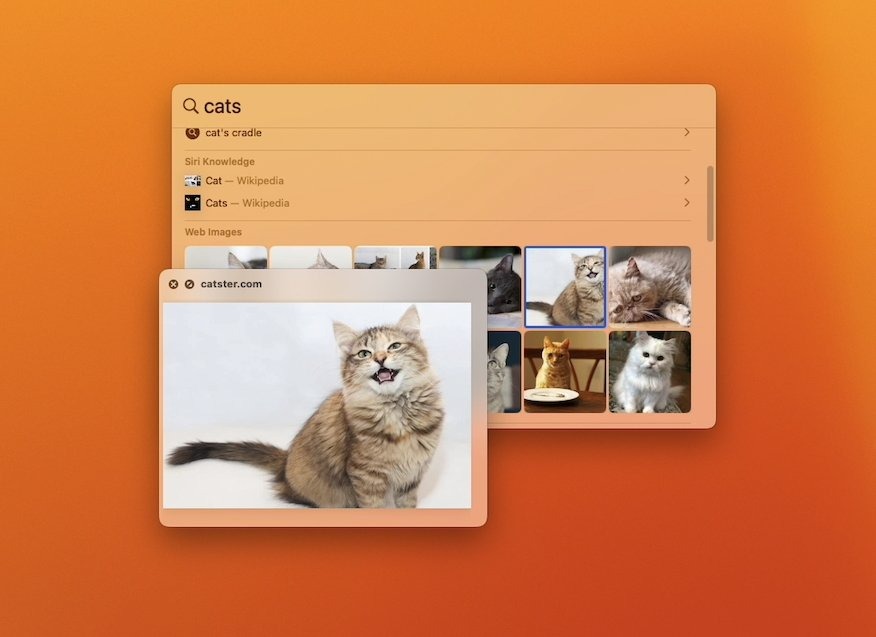Click the white fluffy cat thumbnail

[649, 374]
